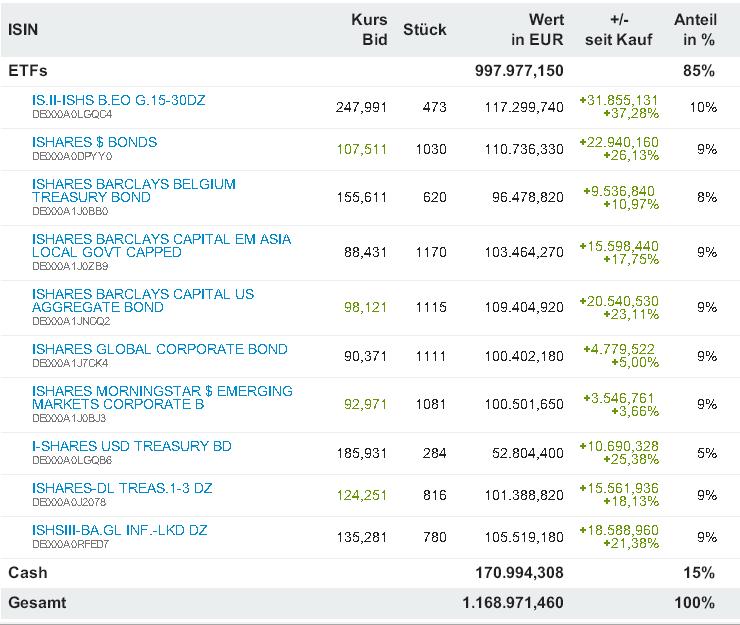The height and width of the screenshot is (625, 740).
Task: Open ISHARES GLOBAL CORPORATE BOND details
Action: tap(159, 349)
